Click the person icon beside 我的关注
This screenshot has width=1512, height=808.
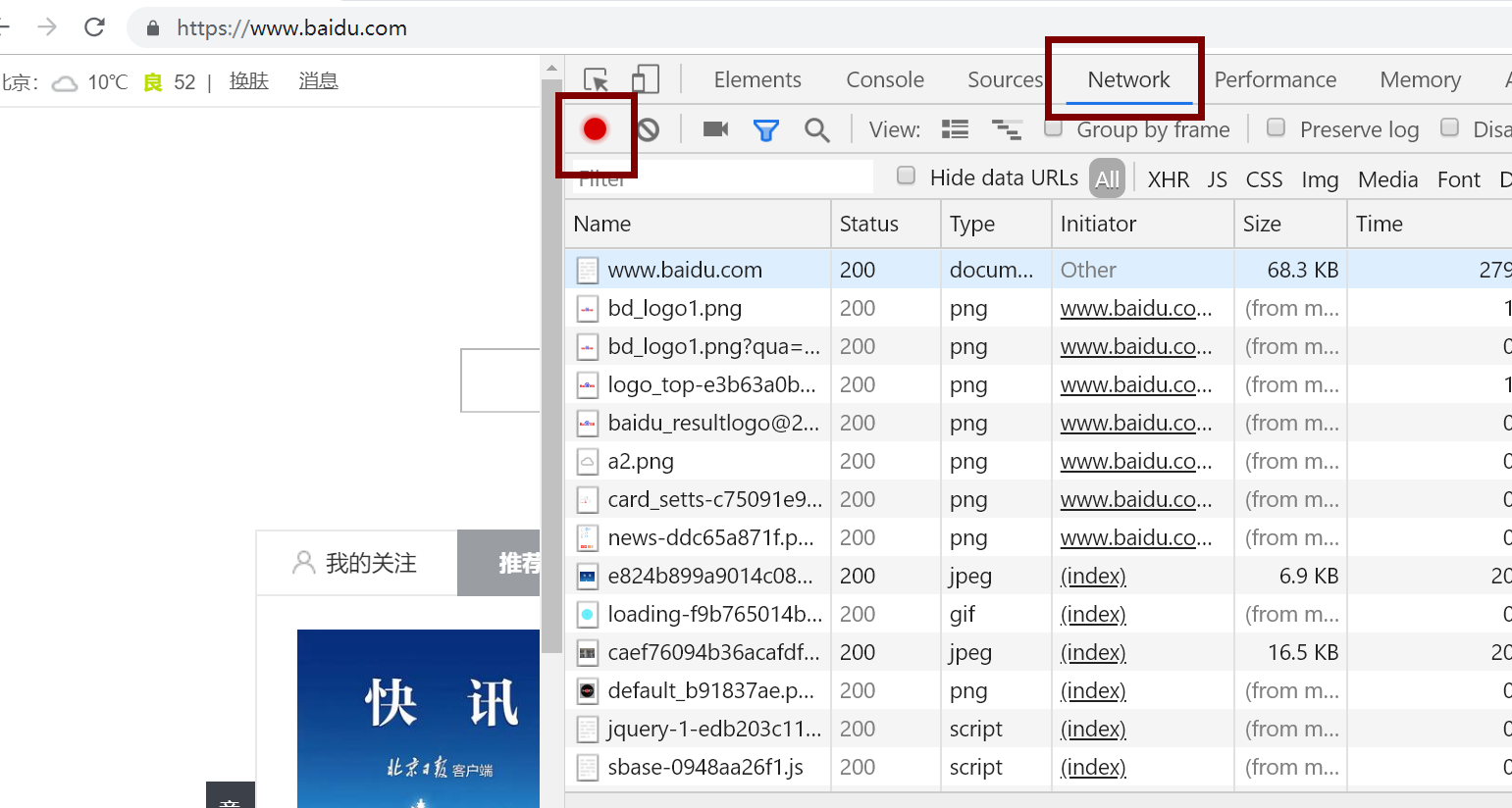point(304,563)
